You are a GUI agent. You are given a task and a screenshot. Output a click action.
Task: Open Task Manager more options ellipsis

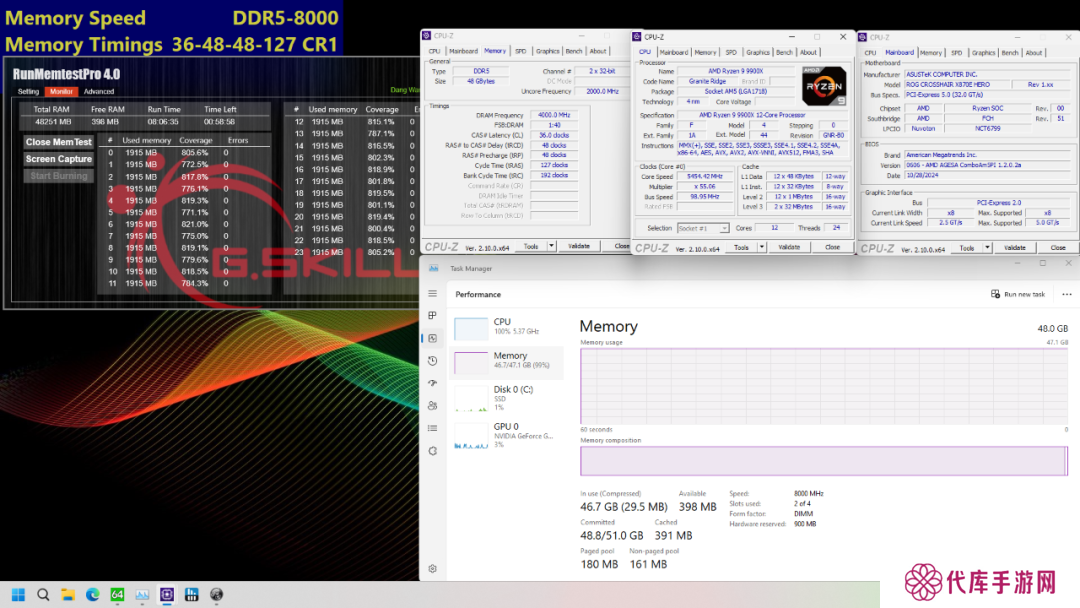(1067, 294)
